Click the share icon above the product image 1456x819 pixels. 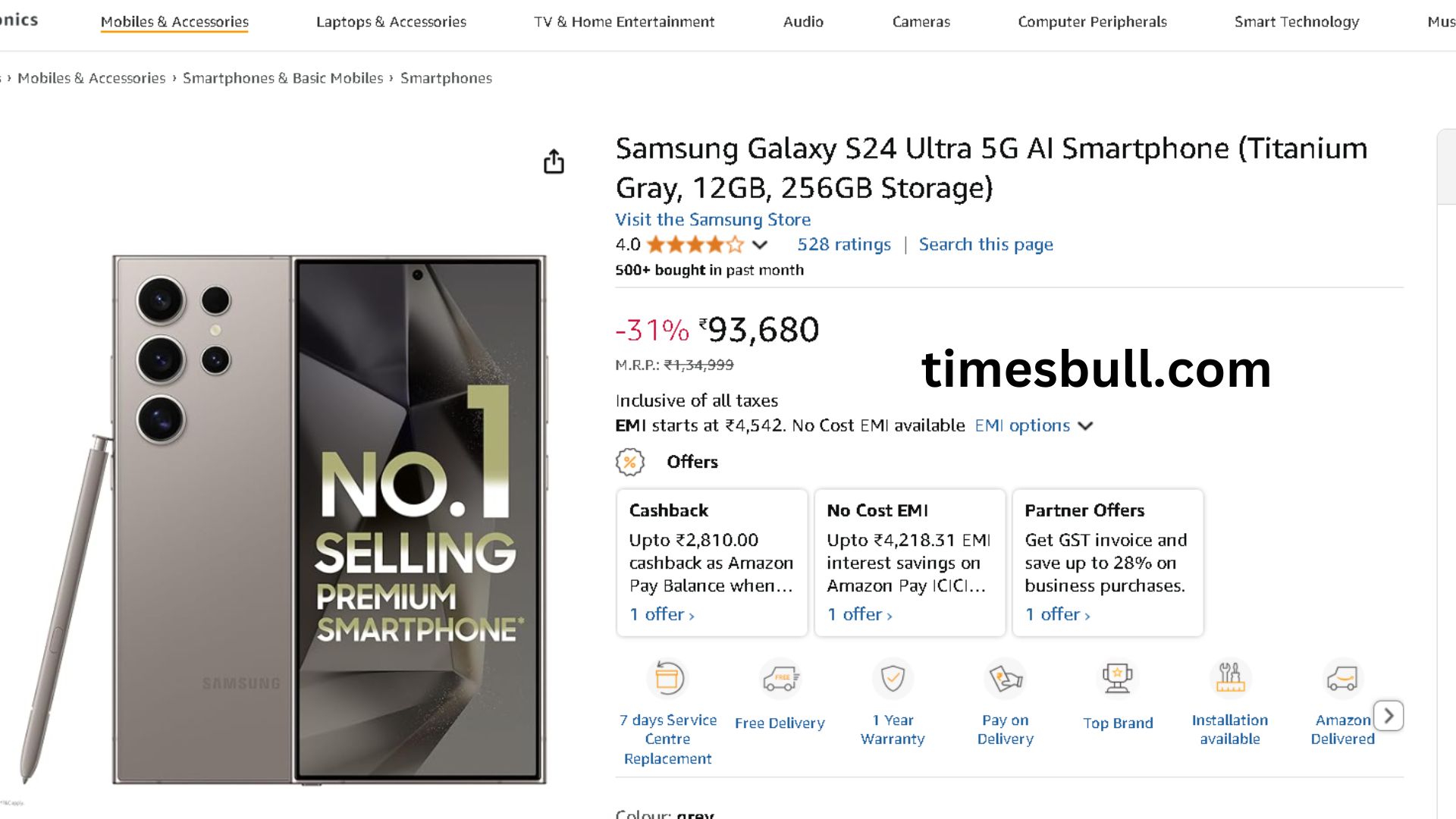tap(554, 162)
